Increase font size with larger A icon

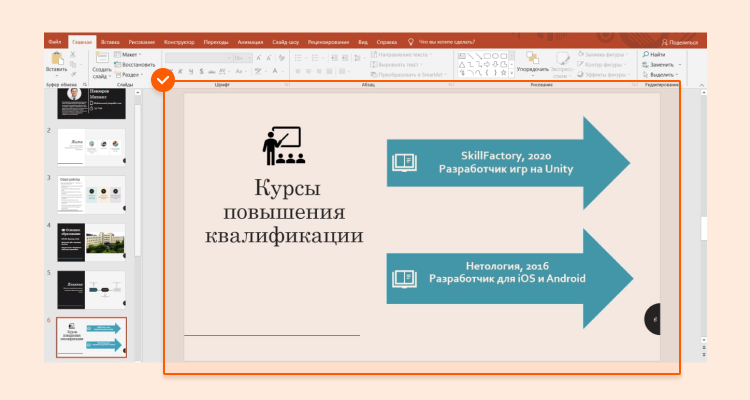258,58
